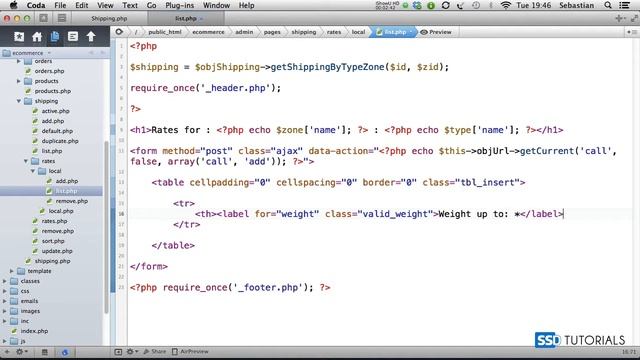Expand the template folder
This screenshot has height=360, width=640.
coord(11,271)
